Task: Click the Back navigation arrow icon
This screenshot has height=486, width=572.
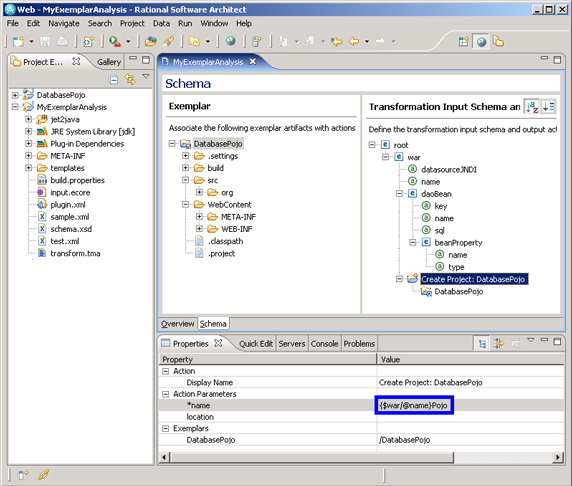Action: click(x=354, y=41)
